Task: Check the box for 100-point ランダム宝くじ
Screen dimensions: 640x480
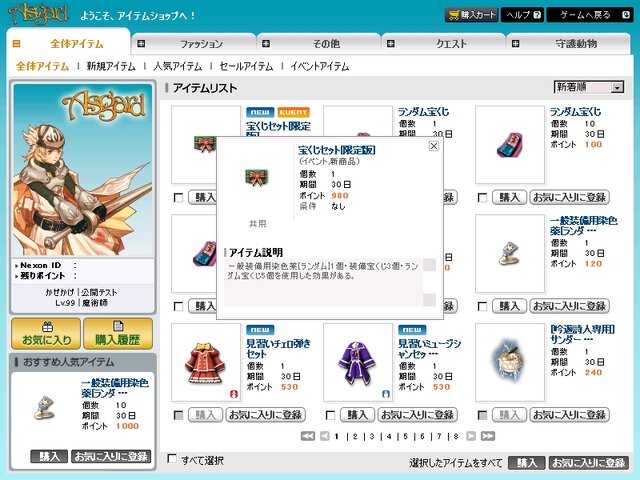Action: click(482, 198)
